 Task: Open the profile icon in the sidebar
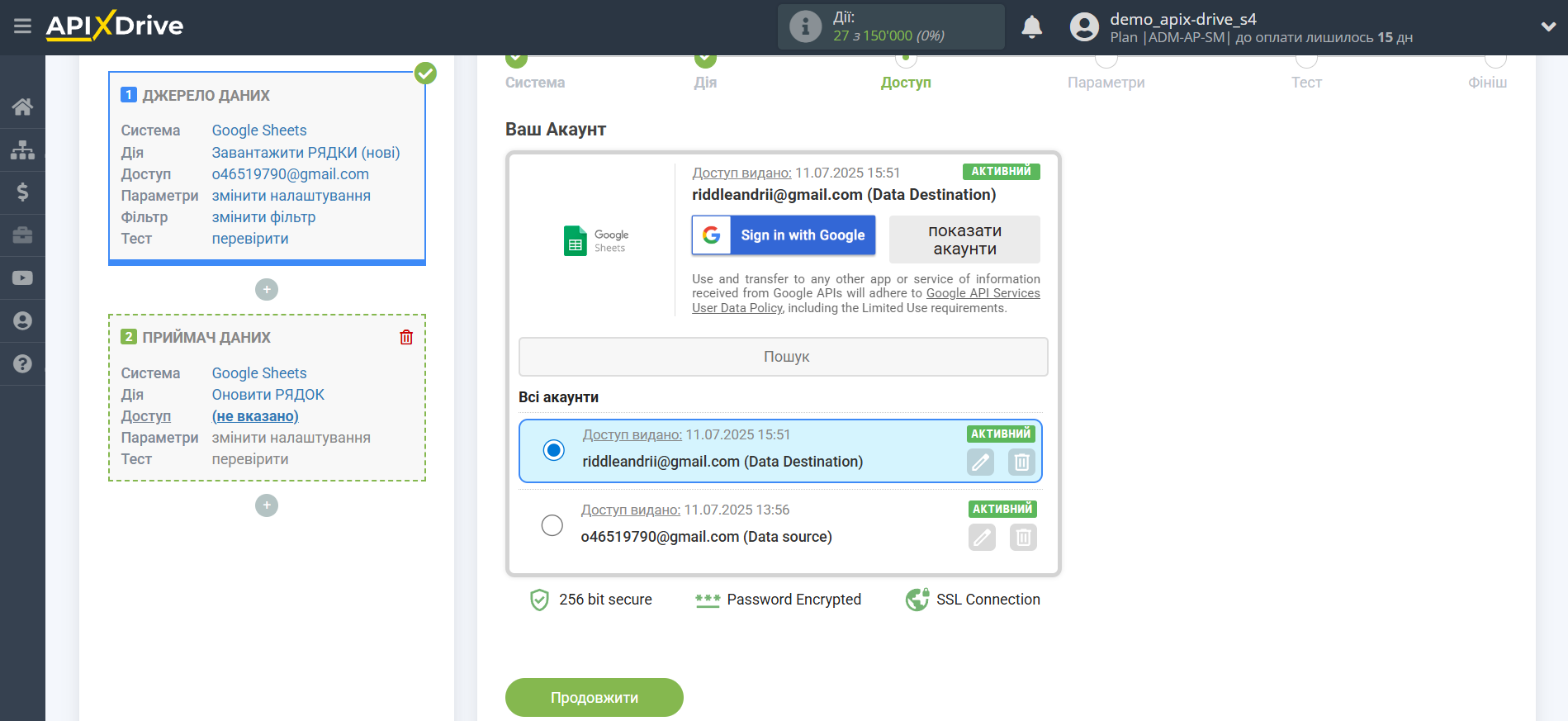click(22, 321)
